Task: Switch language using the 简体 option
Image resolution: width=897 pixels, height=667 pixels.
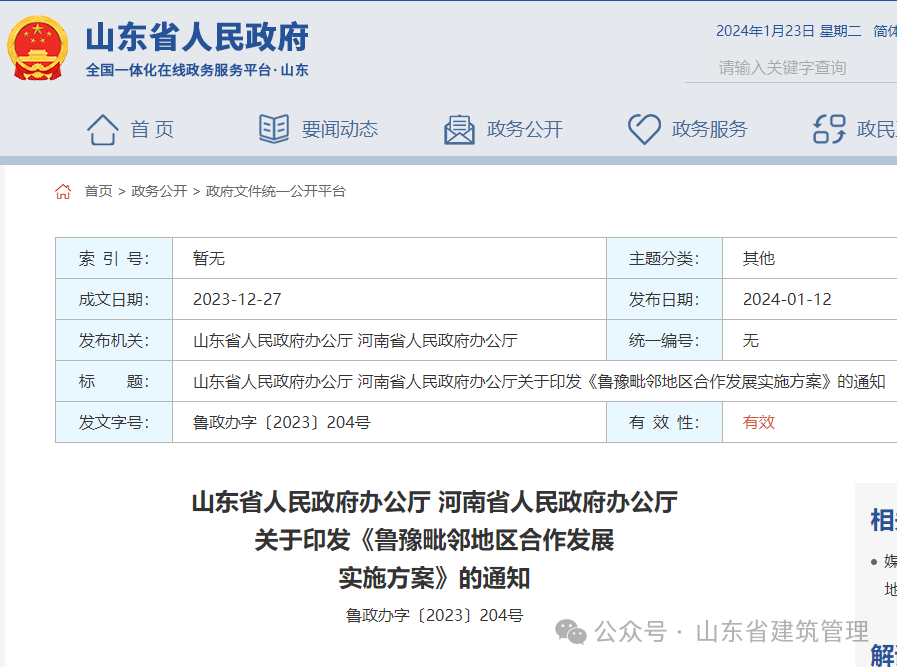Action: click(884, 31)
